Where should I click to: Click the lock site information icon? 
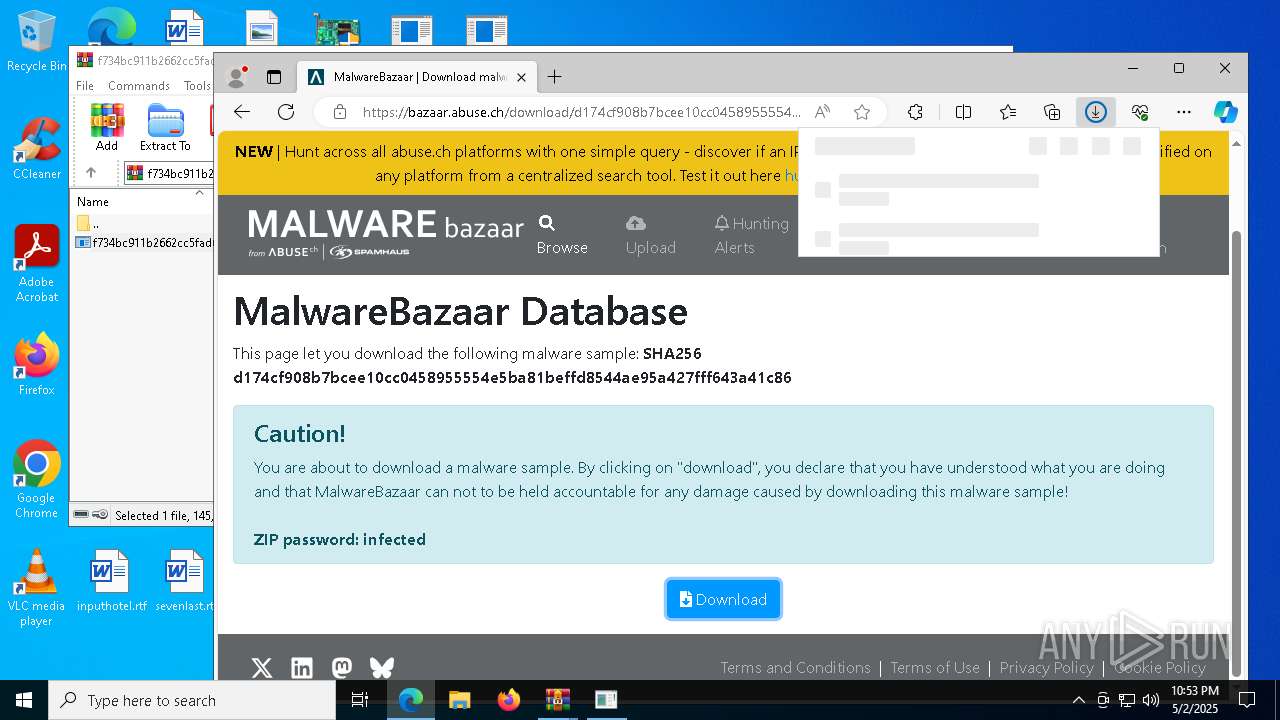pos(340,112)
